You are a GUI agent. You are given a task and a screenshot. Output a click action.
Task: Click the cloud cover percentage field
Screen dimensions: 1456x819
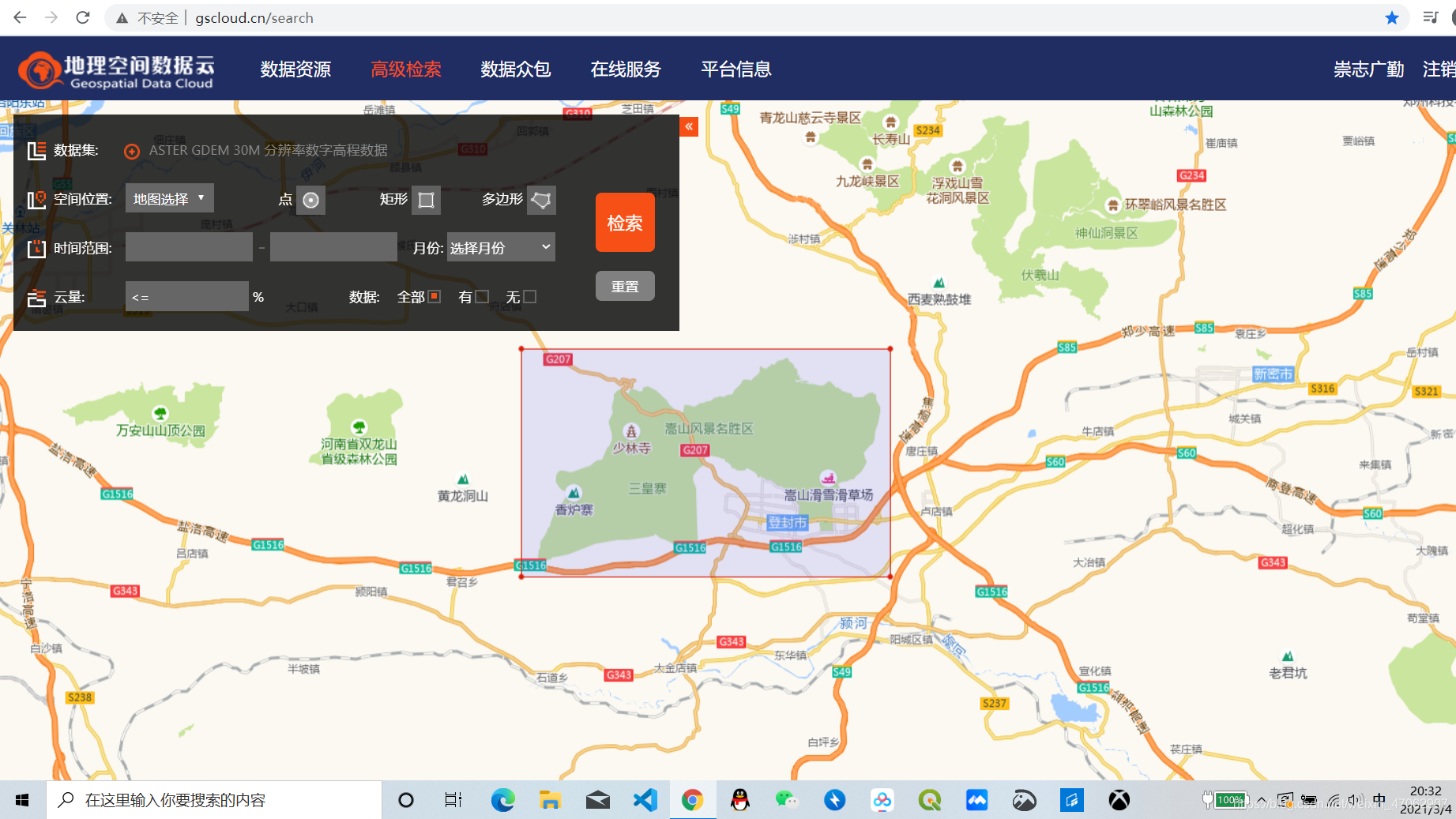[186, 296]
